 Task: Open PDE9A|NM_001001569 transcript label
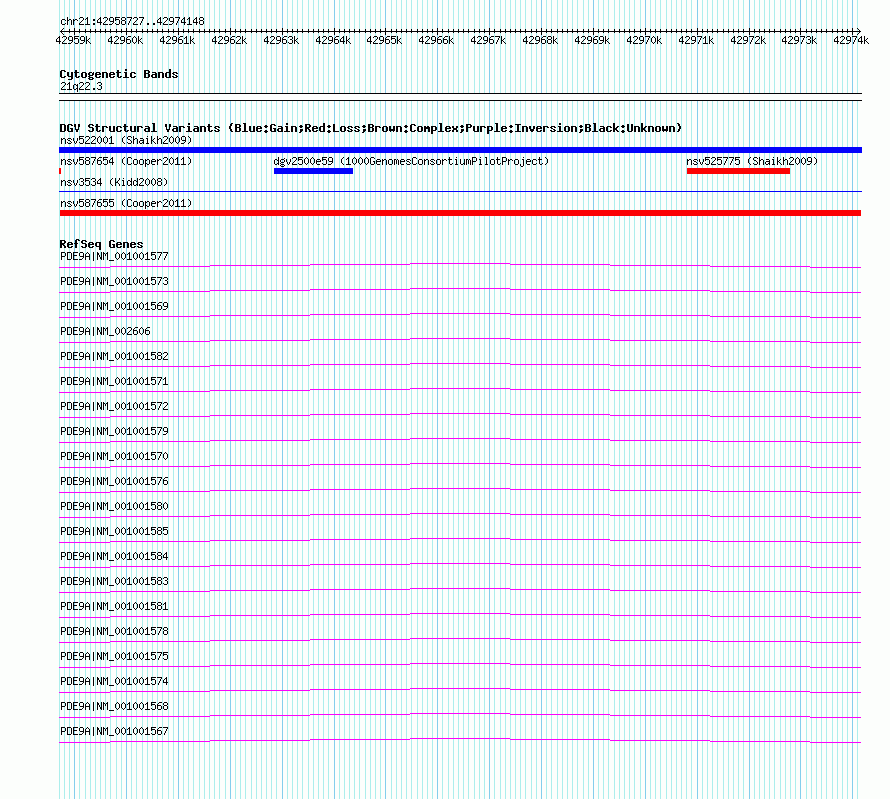pos(114,306)
